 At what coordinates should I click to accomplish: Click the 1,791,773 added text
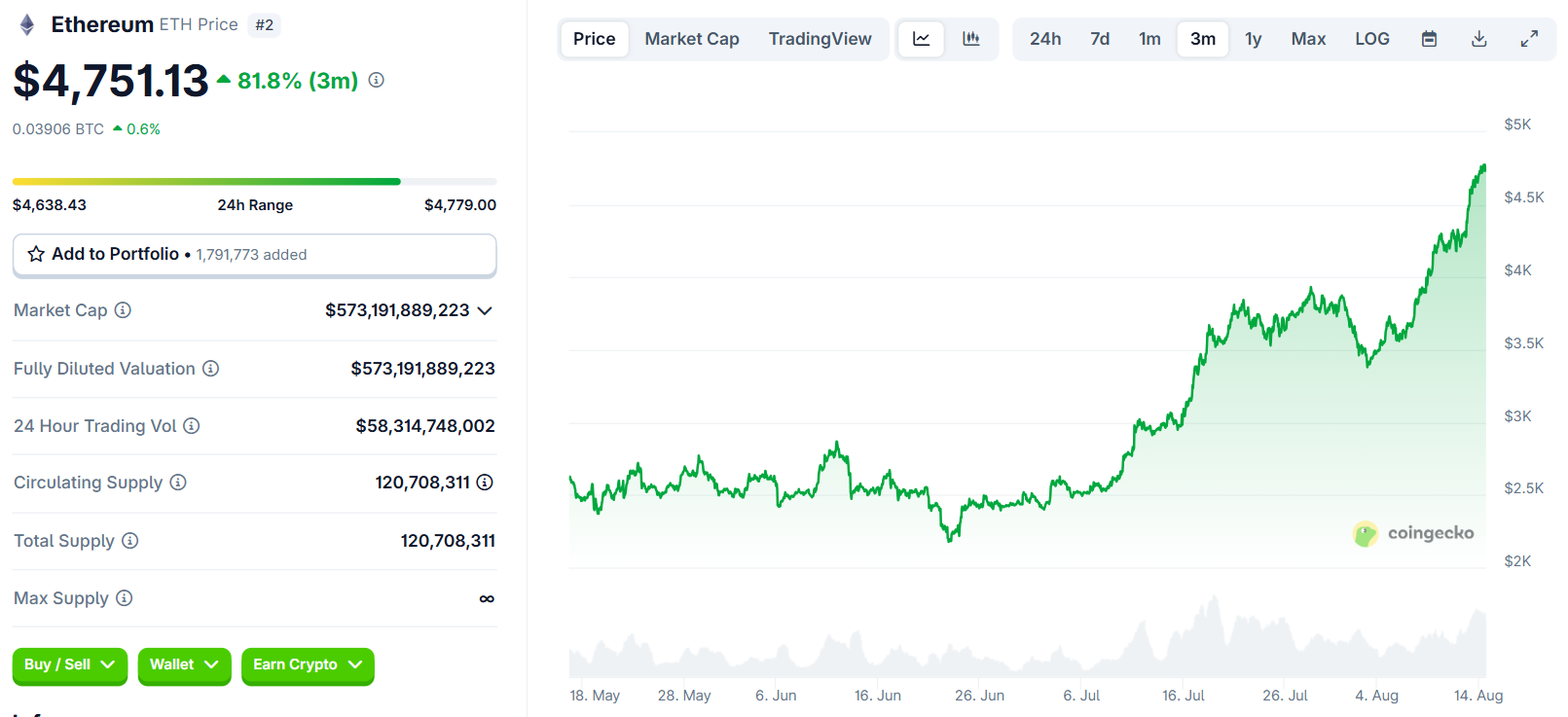point(251,255)
